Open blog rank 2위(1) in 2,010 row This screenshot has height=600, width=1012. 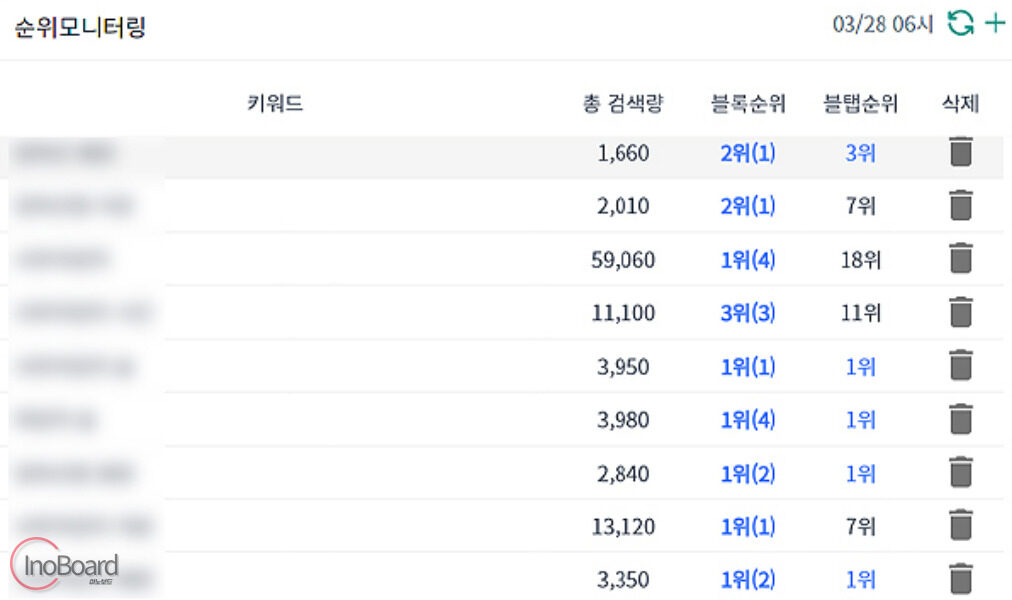[748, 206]
